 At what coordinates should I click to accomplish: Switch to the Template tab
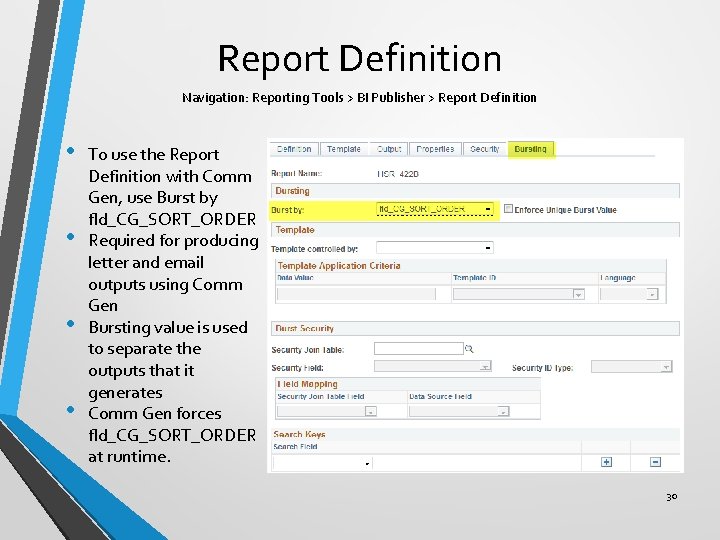[344, 149]
